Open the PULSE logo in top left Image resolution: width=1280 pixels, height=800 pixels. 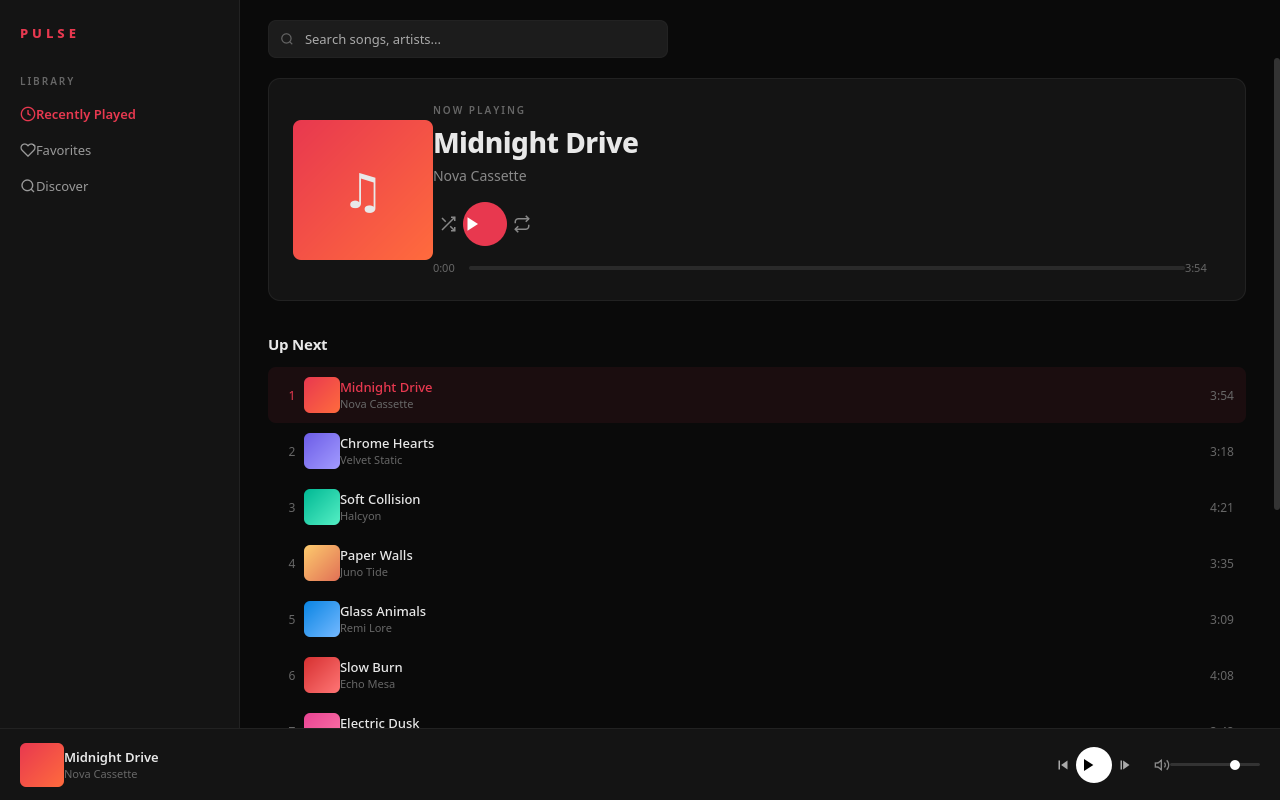point(48,32)
